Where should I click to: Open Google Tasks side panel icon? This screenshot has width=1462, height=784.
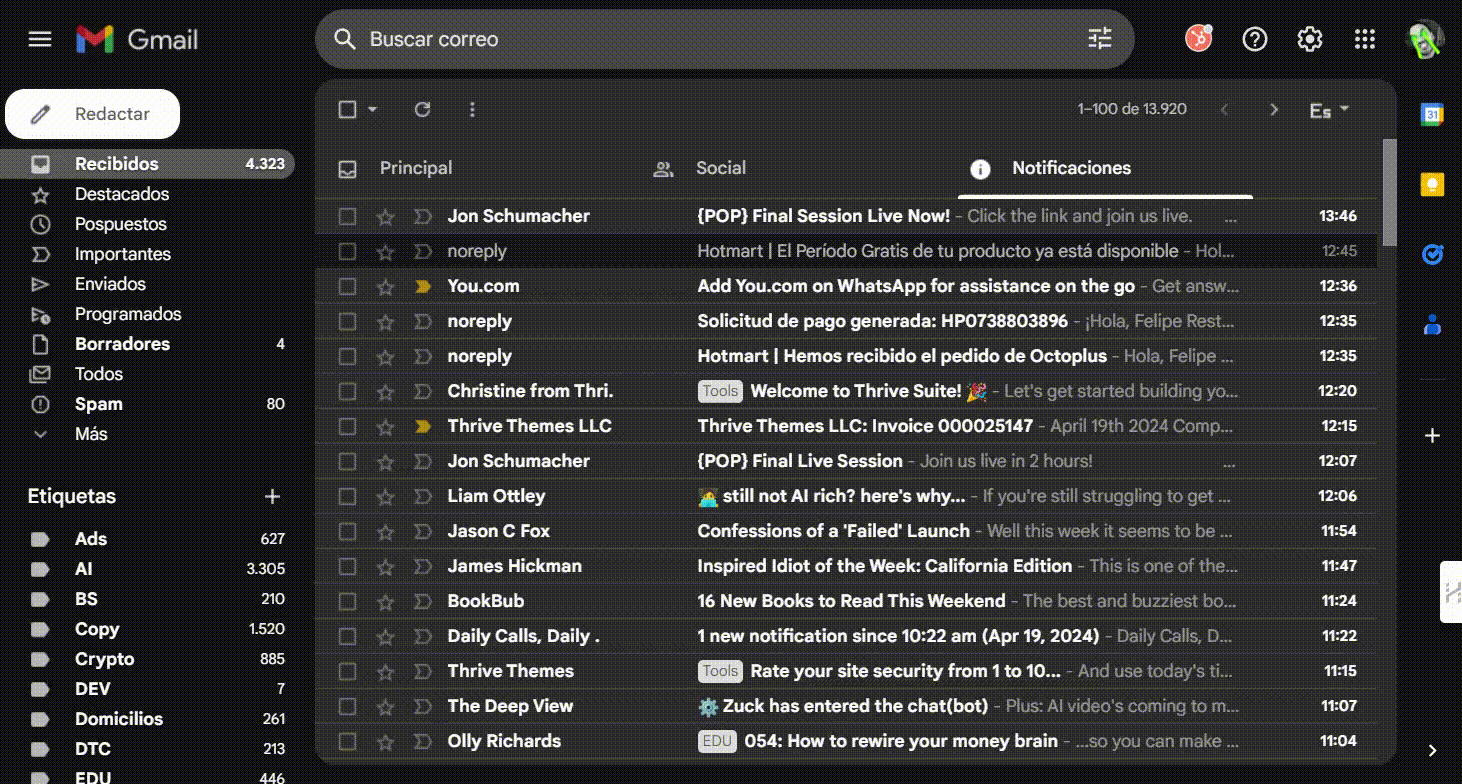(1432, 254)
